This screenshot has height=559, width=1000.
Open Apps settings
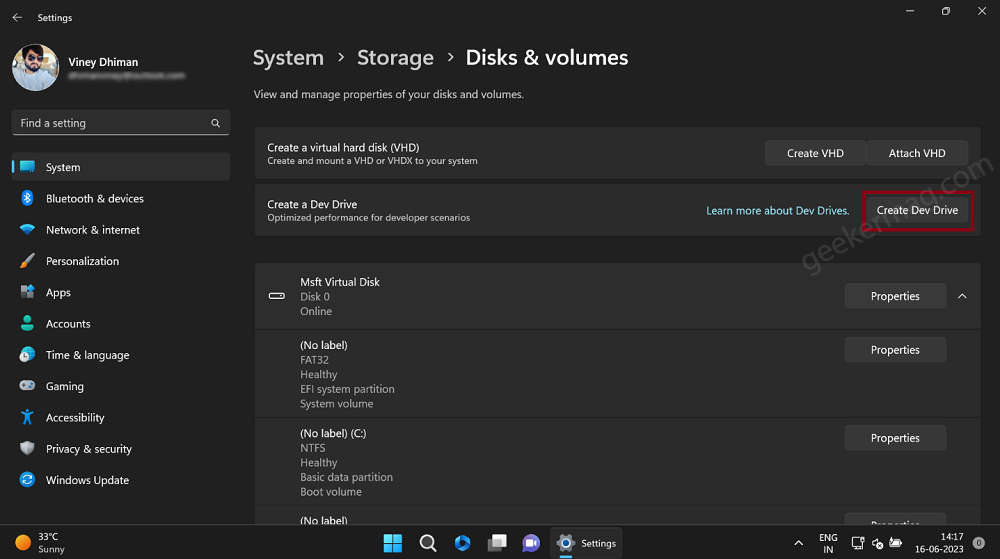point(121,292)
